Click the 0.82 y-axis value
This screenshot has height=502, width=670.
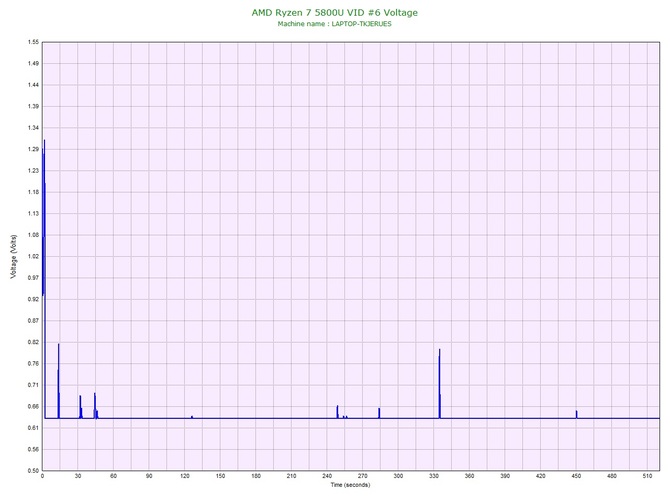pyautogui.click(x=33, y=342)
